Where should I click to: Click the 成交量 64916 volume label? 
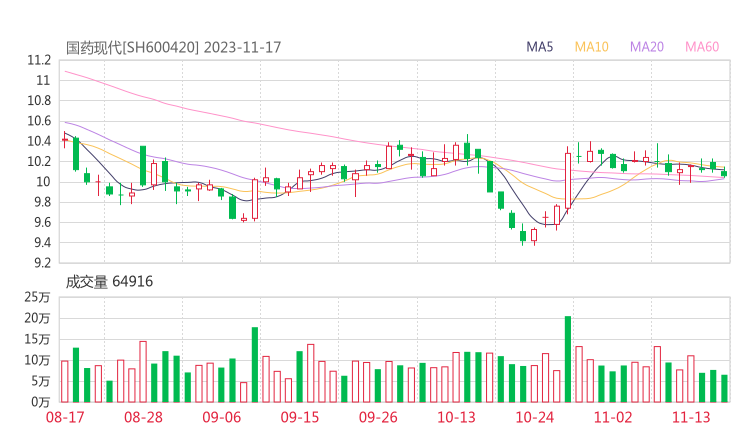click(x=109, y=282)
